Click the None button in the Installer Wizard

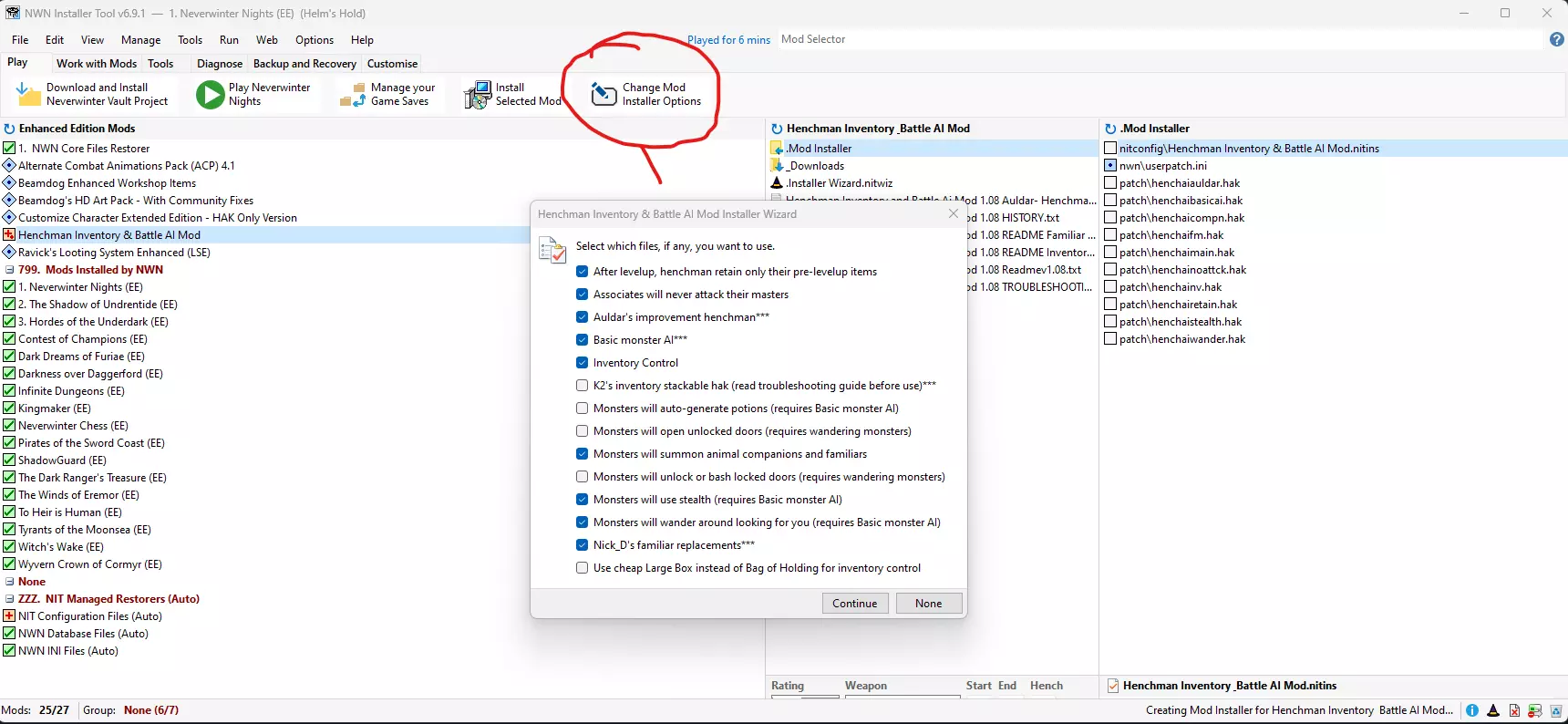(929, 604)
